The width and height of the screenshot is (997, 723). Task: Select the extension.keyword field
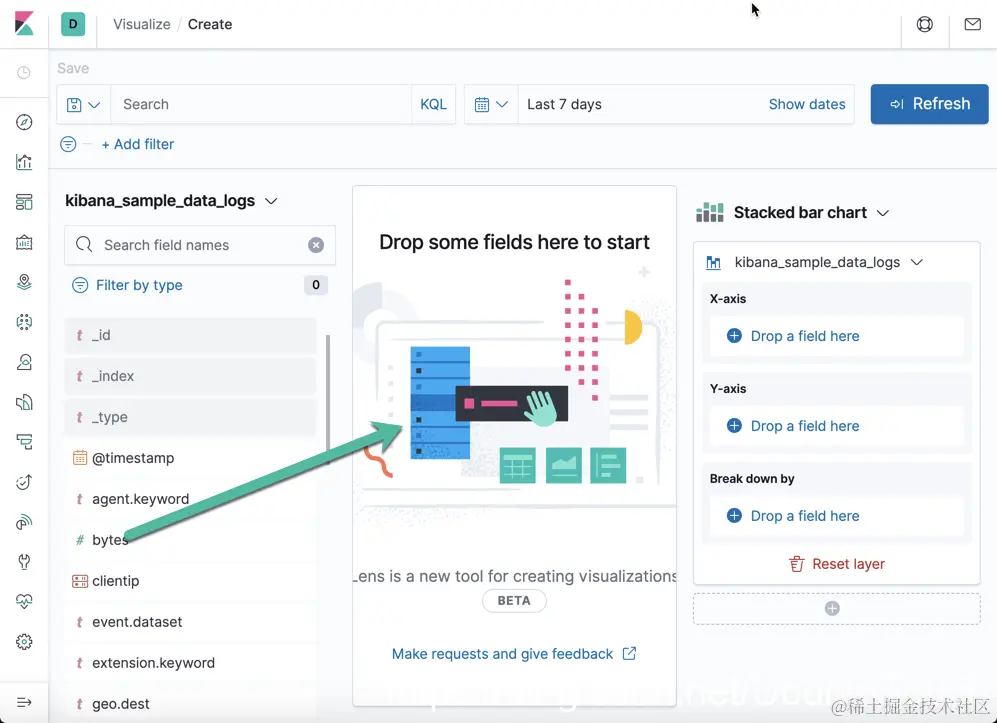[x=190, y=663]
